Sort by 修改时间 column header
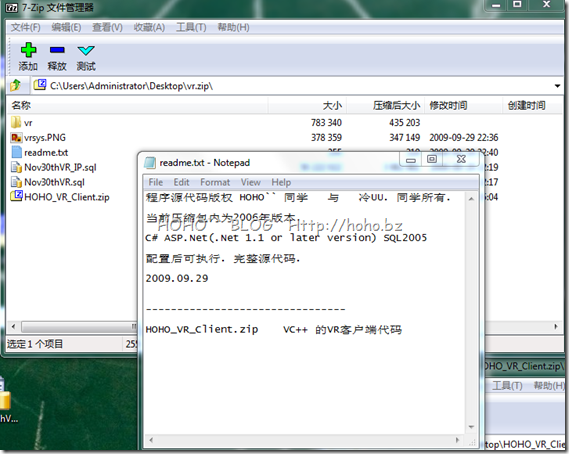Screen dimensions: 569x454 [464, 106]
